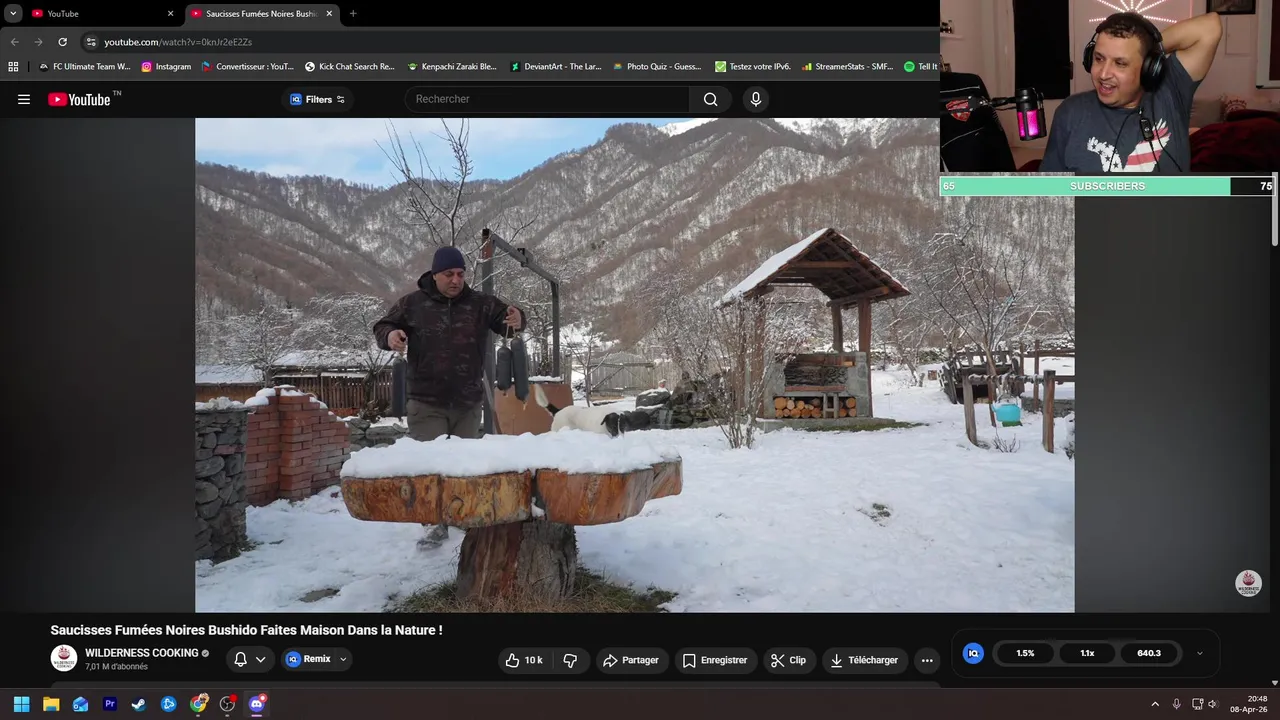Click the Filters button next to search

pos(317,99)
